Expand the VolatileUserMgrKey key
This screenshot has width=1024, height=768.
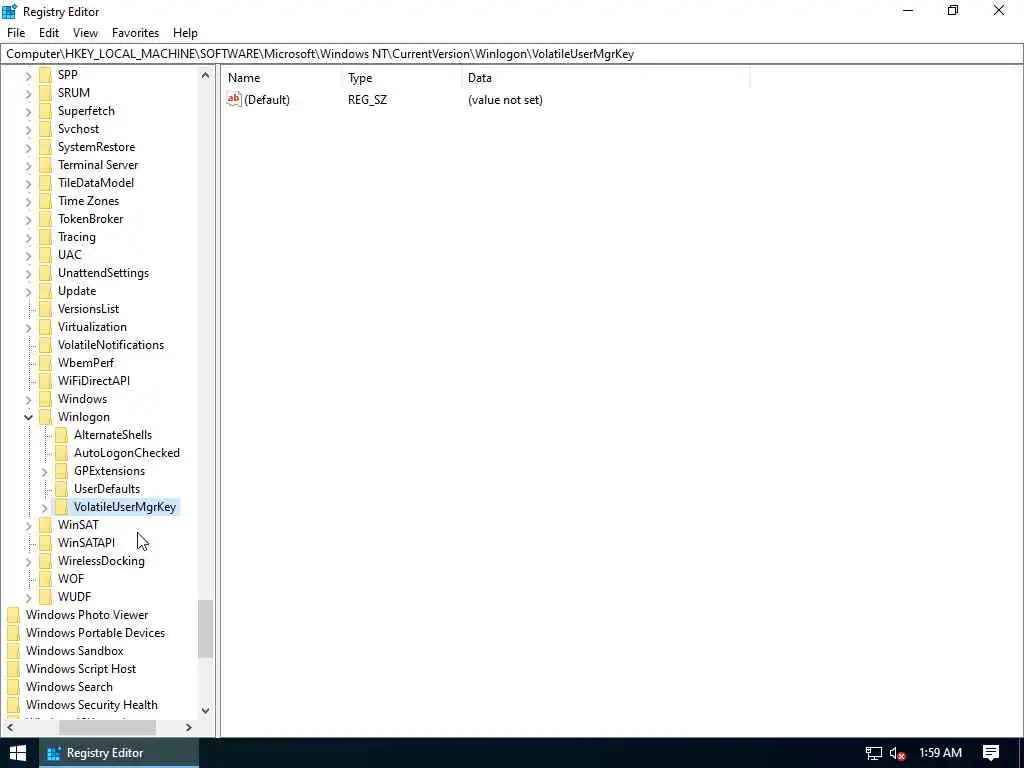(44, 507)
